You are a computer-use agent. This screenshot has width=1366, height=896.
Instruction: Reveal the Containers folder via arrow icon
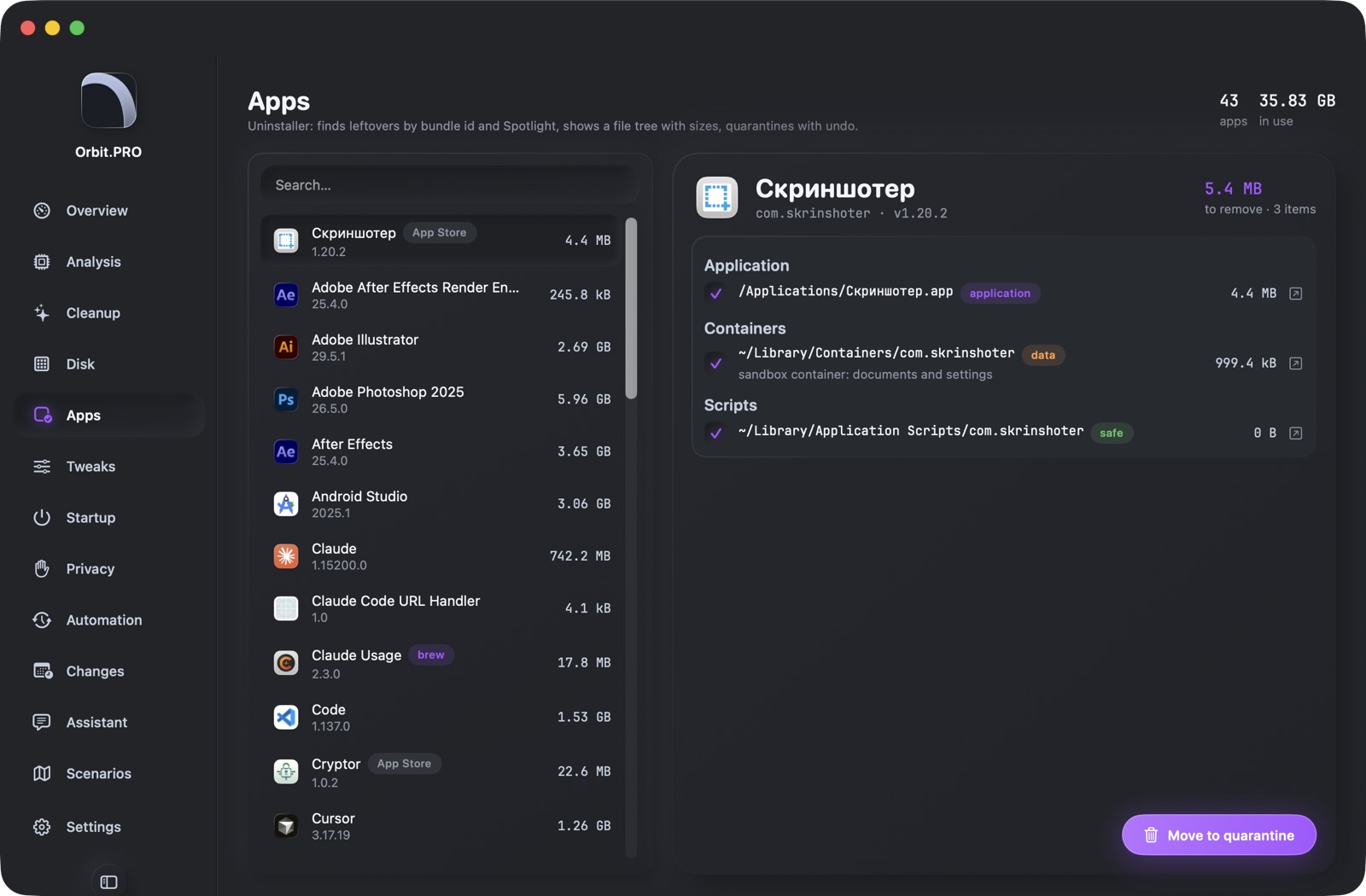click(x=1295, y=364)
